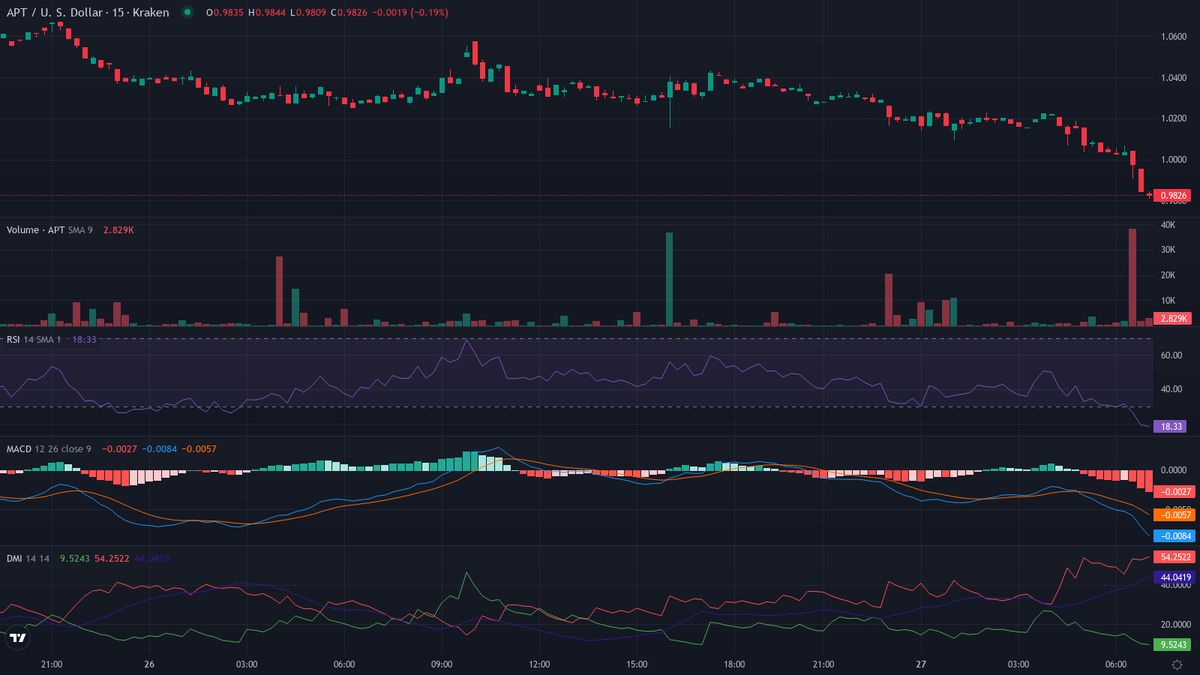This screenshot has width=1200, height=675.
Task: Click the 9.5243 value in the DMI legend
Action: click(x=75, y=559)
